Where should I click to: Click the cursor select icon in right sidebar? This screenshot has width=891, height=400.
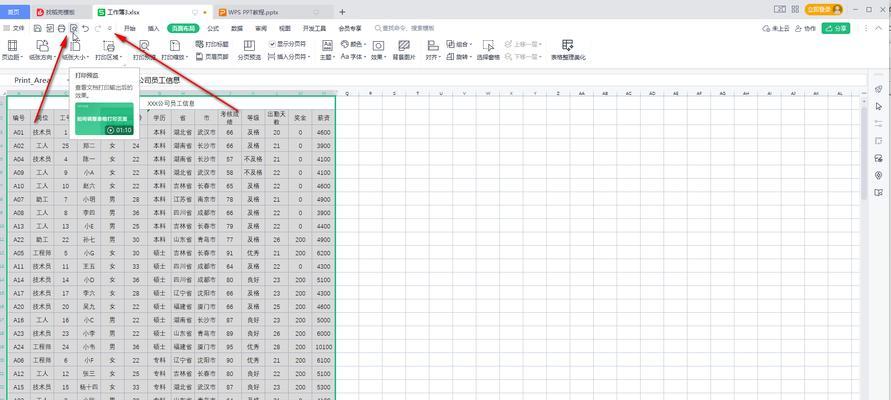(878, 106)
